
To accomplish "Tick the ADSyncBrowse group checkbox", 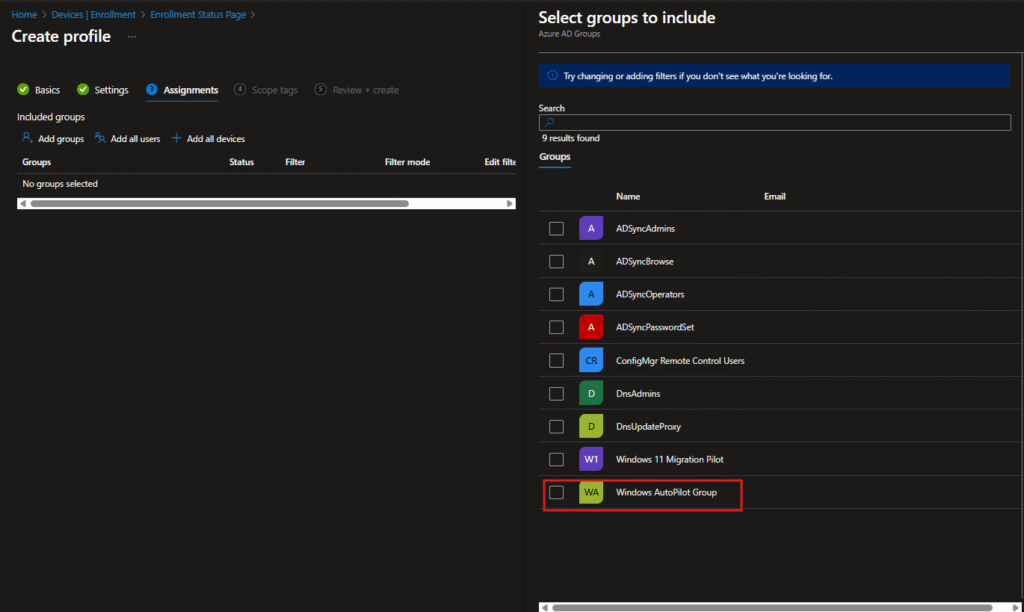I will coord(556,261).
